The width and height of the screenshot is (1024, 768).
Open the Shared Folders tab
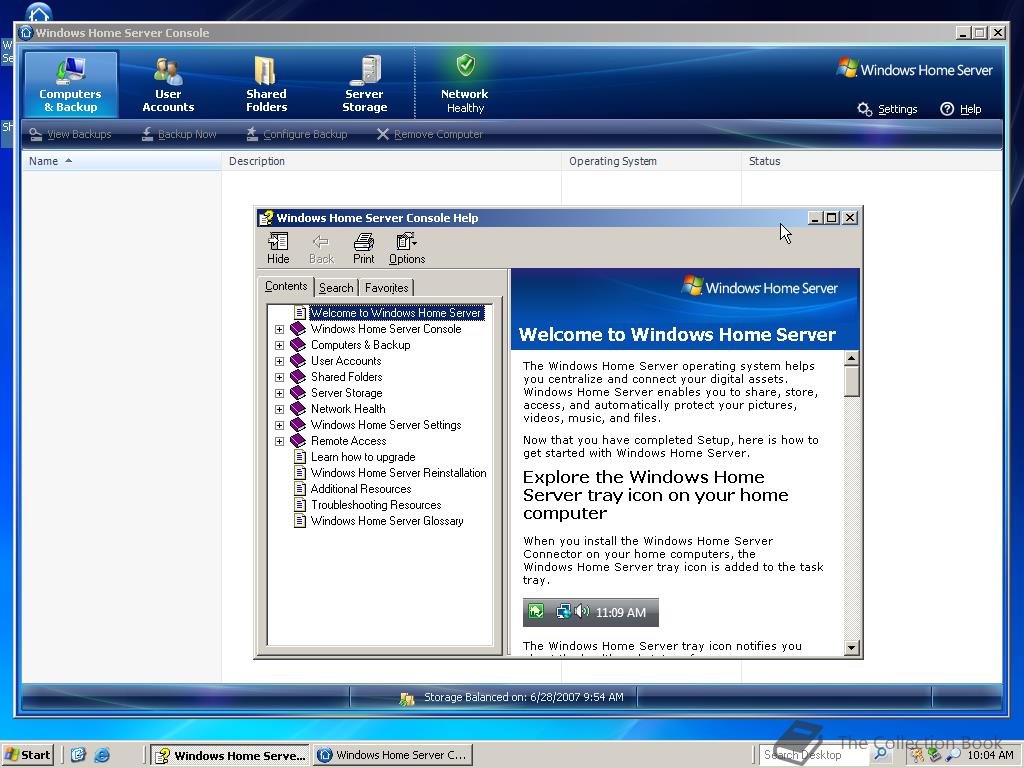[266, 85]
